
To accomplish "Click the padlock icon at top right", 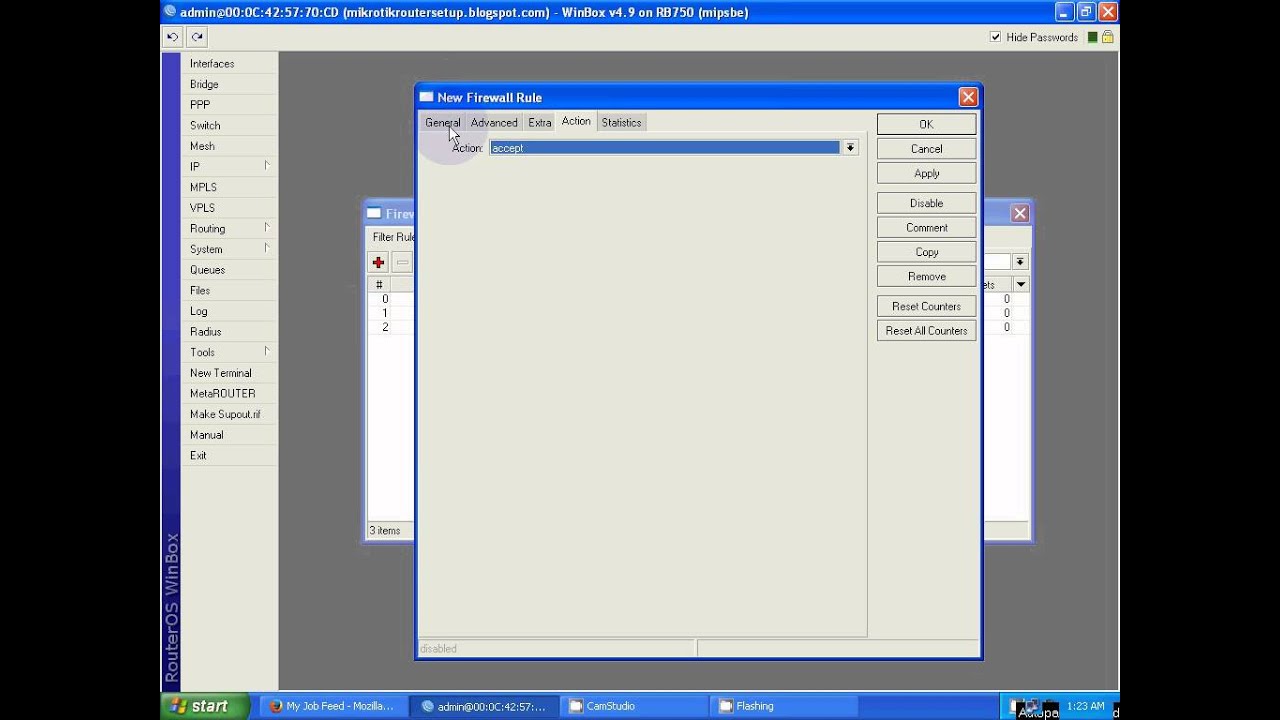I will pos(1108,37).
